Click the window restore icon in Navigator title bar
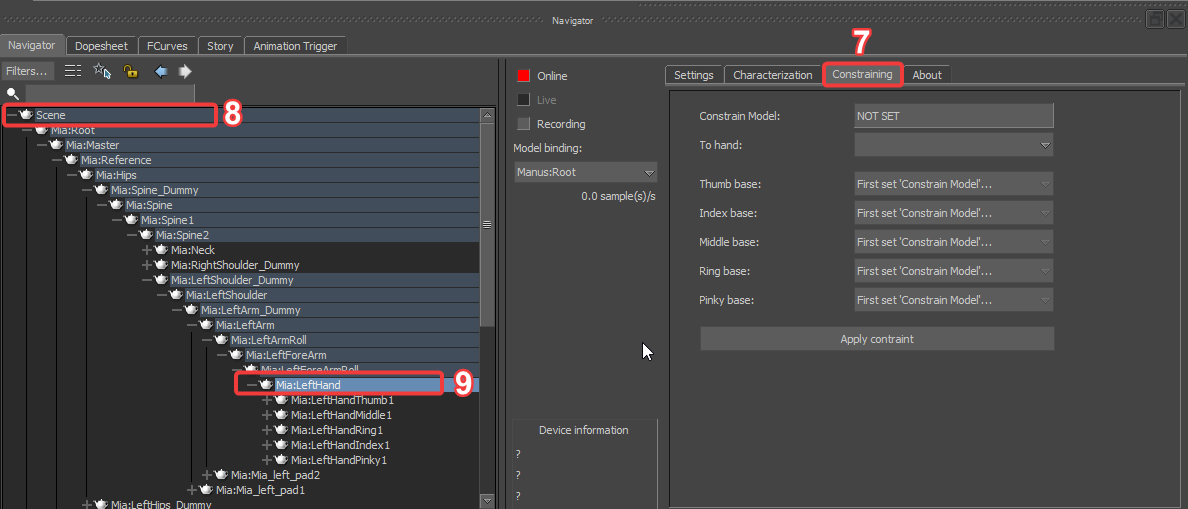Screen dimensions: 1188x509 coord(1155,20)
